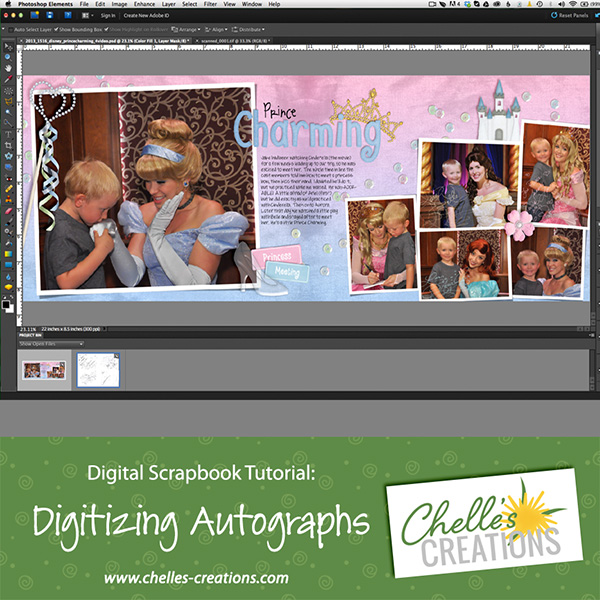Switch to the scanned_0001.tif document tab

235,41
